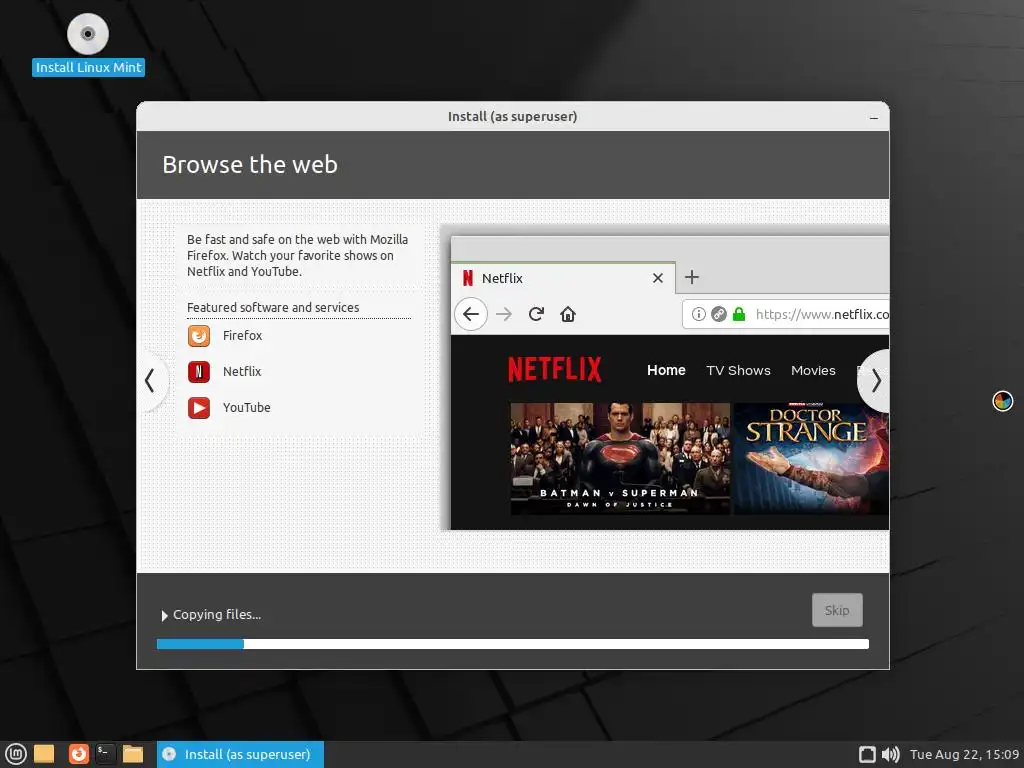Minimize the installer window
Image resolution: width=1024 pixels, height=768 pixels.
point(874,118)
